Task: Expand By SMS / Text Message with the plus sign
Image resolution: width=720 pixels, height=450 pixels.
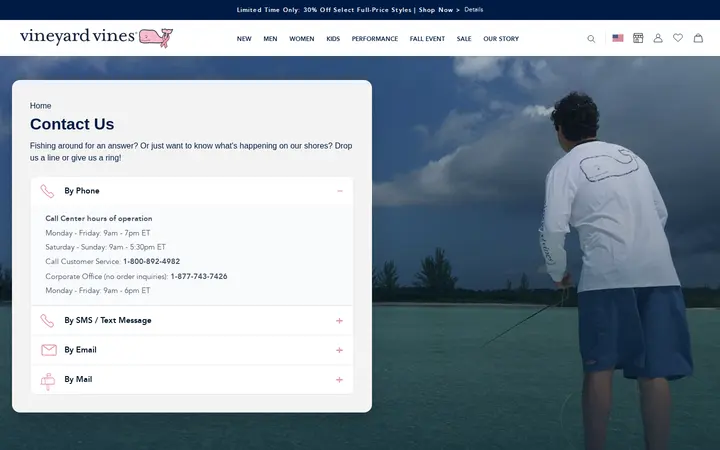Action: (339, 321)
